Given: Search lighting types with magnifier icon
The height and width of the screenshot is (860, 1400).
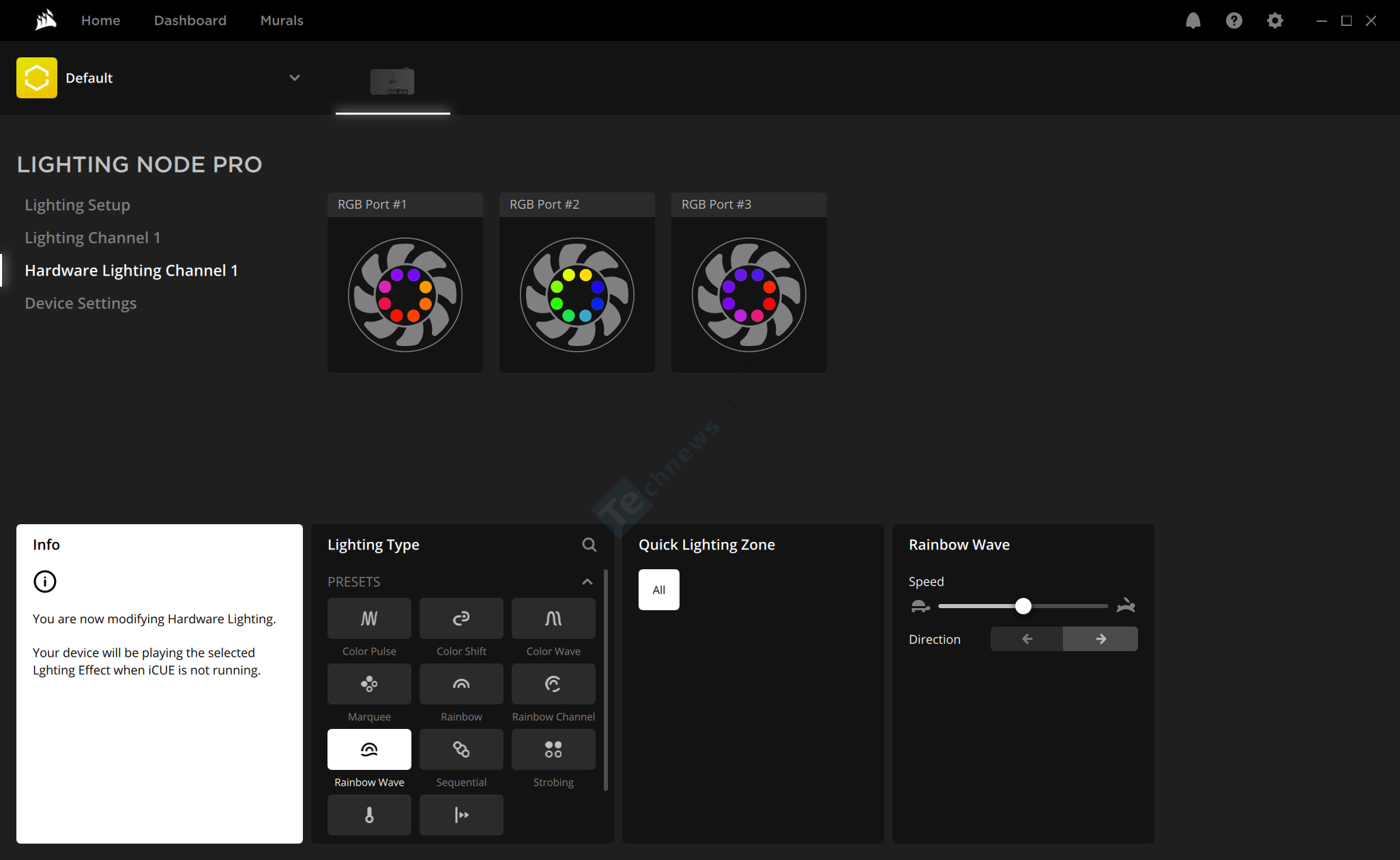Looking at the screenshot, I should (589, 545).
